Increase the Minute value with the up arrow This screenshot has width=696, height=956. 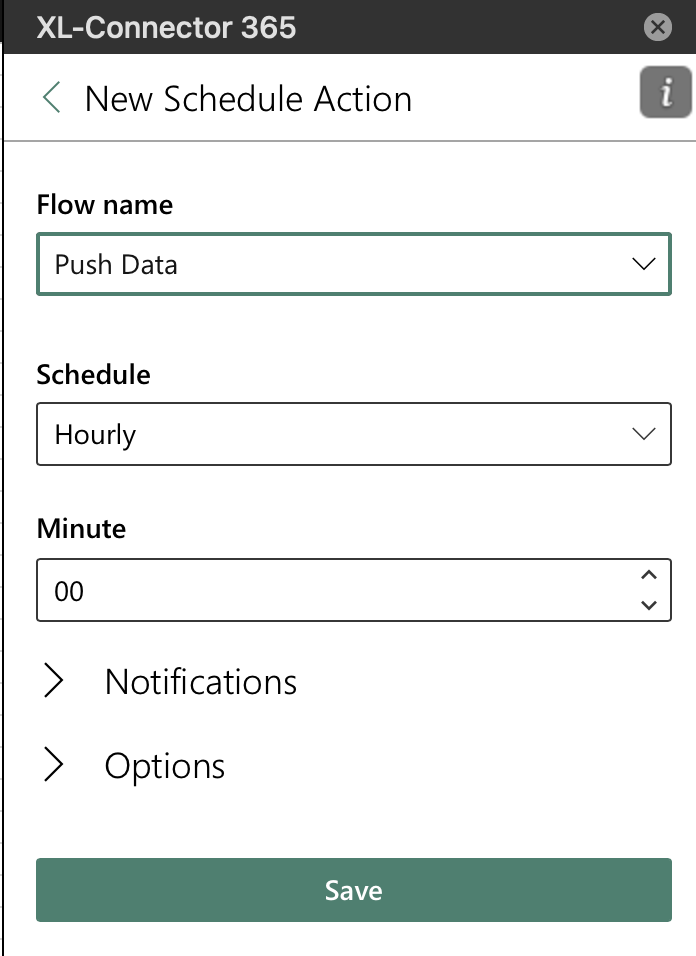tap(649, 575)
